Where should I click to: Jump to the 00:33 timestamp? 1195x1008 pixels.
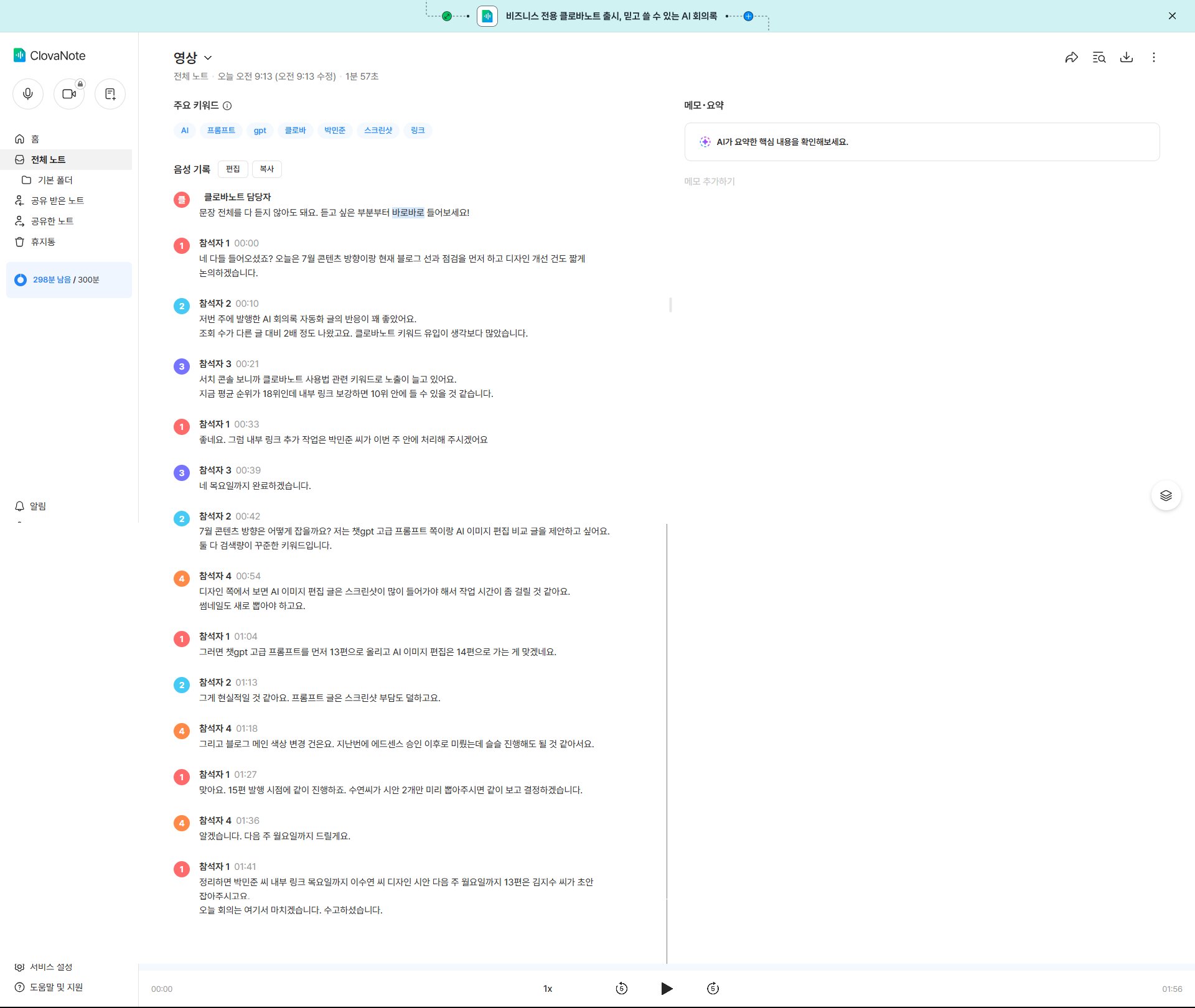point(246,424)
